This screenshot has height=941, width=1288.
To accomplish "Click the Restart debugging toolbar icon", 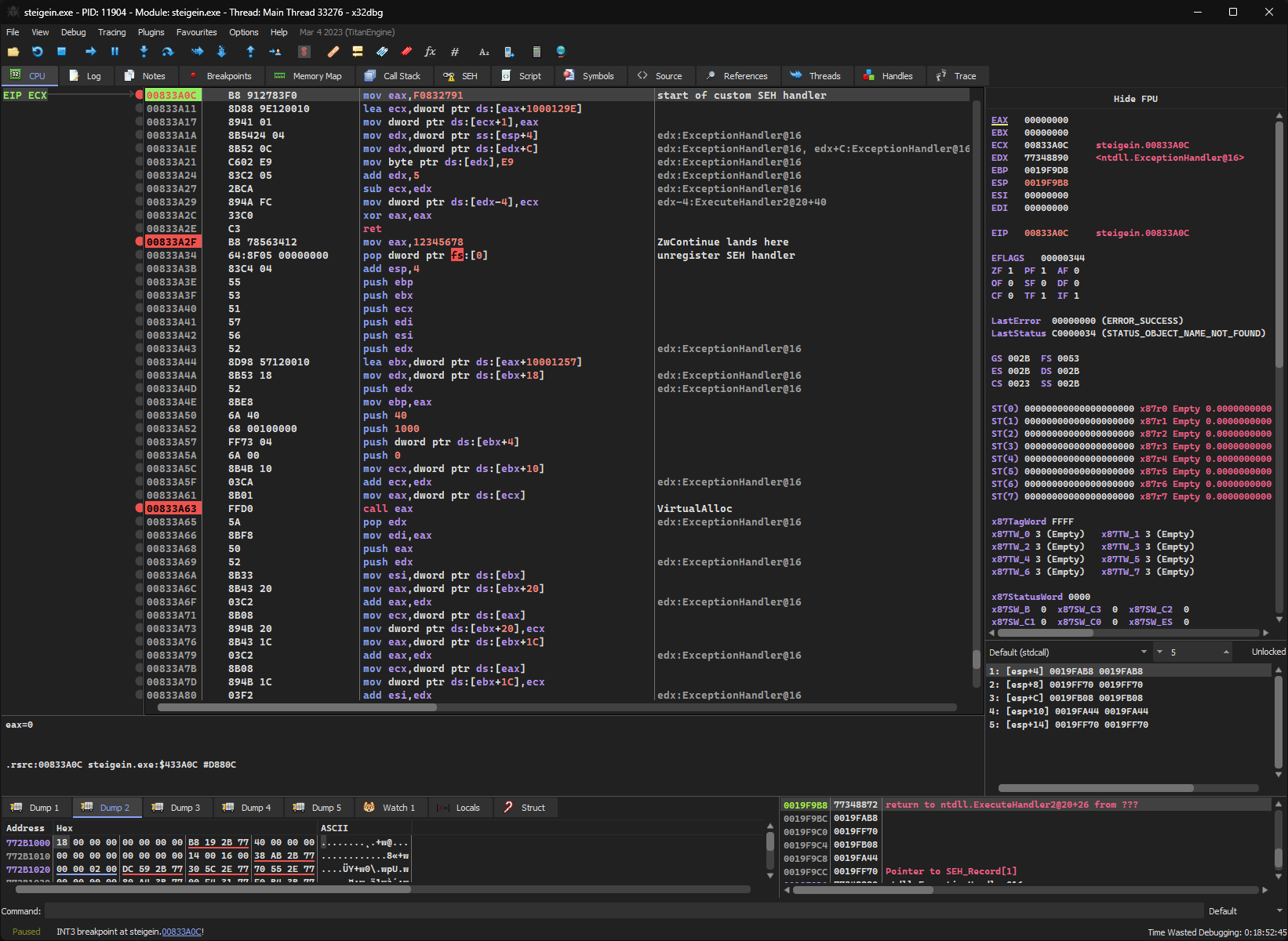I will [37, 52].
